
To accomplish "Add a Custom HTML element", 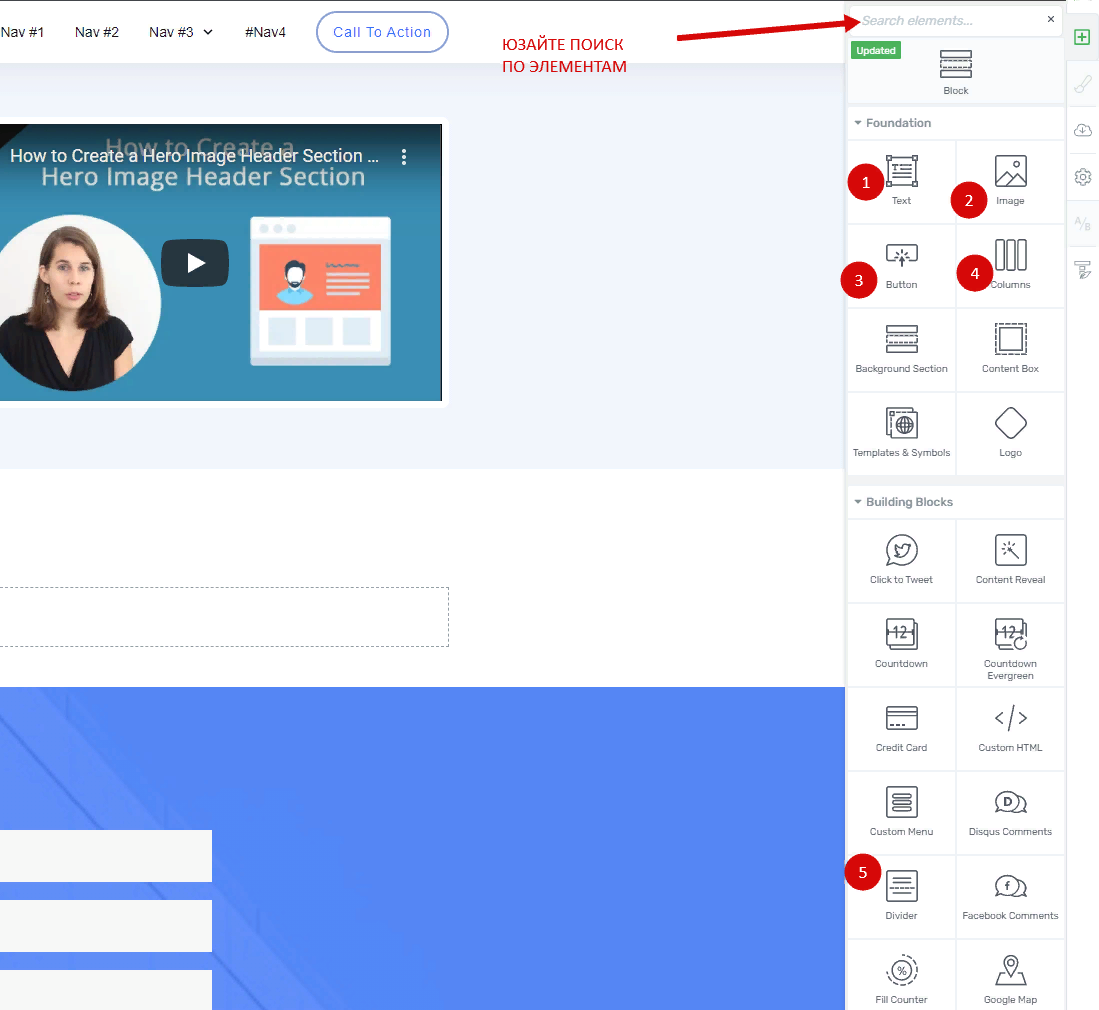I will click(x=1010, y=729).
